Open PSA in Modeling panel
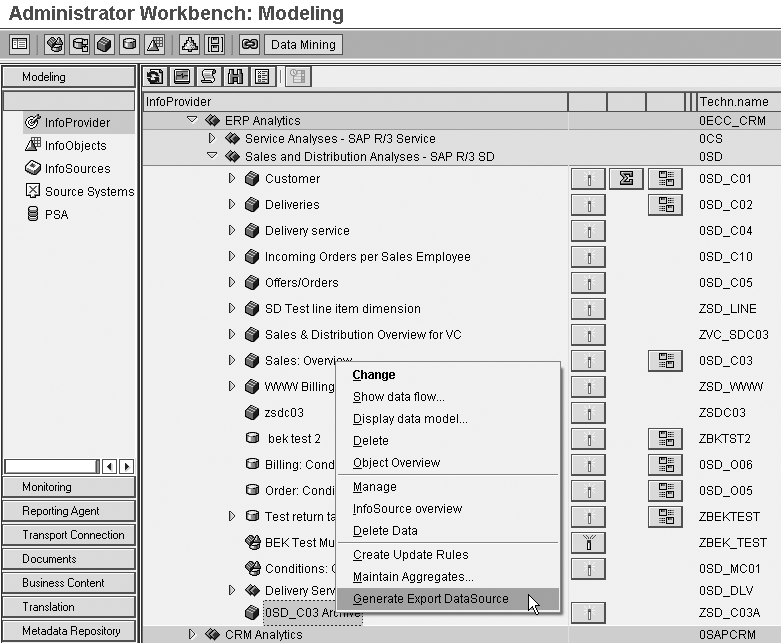 47,214
